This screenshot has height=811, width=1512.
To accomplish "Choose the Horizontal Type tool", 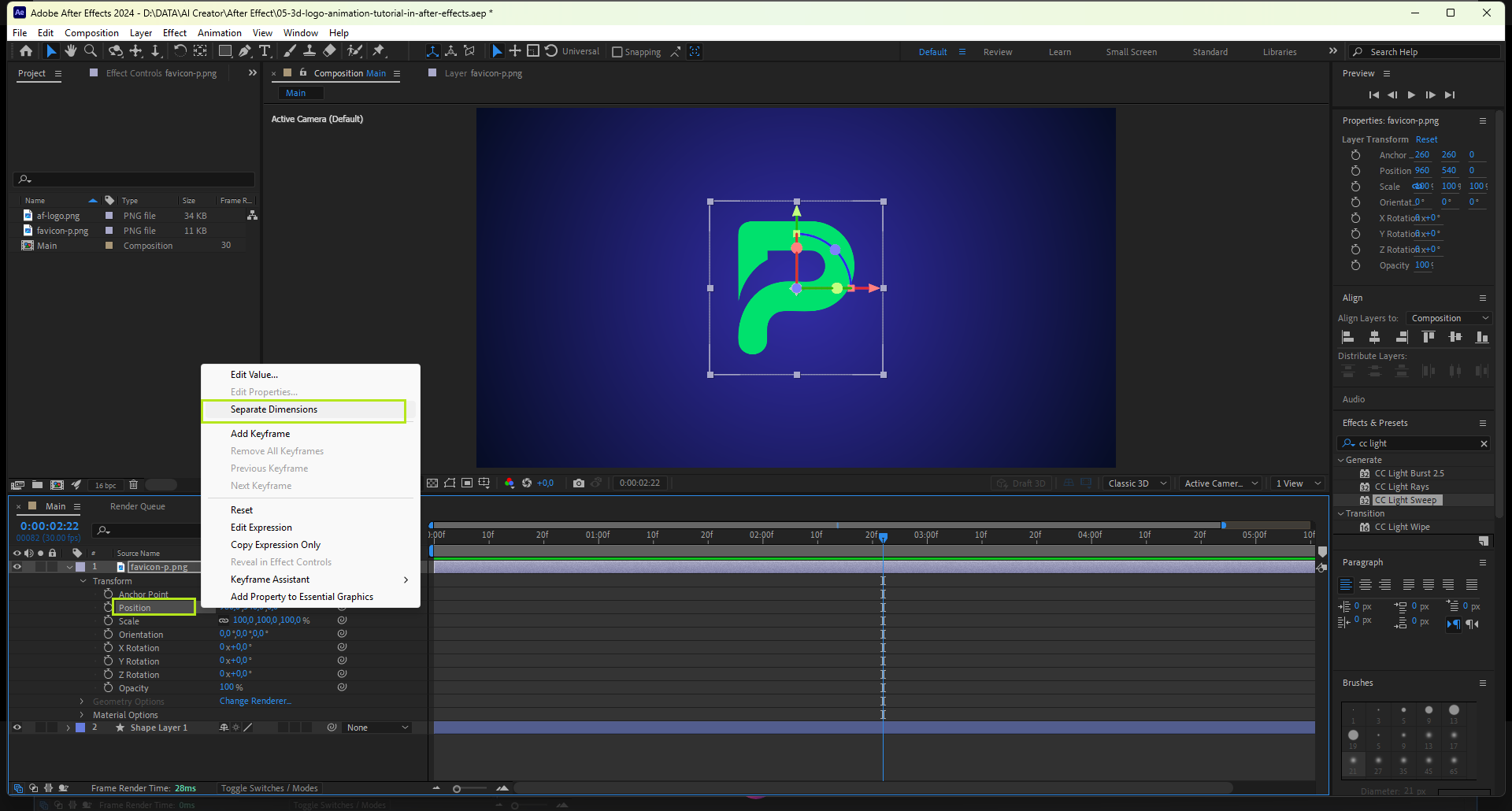I will [x=265, y=51].
